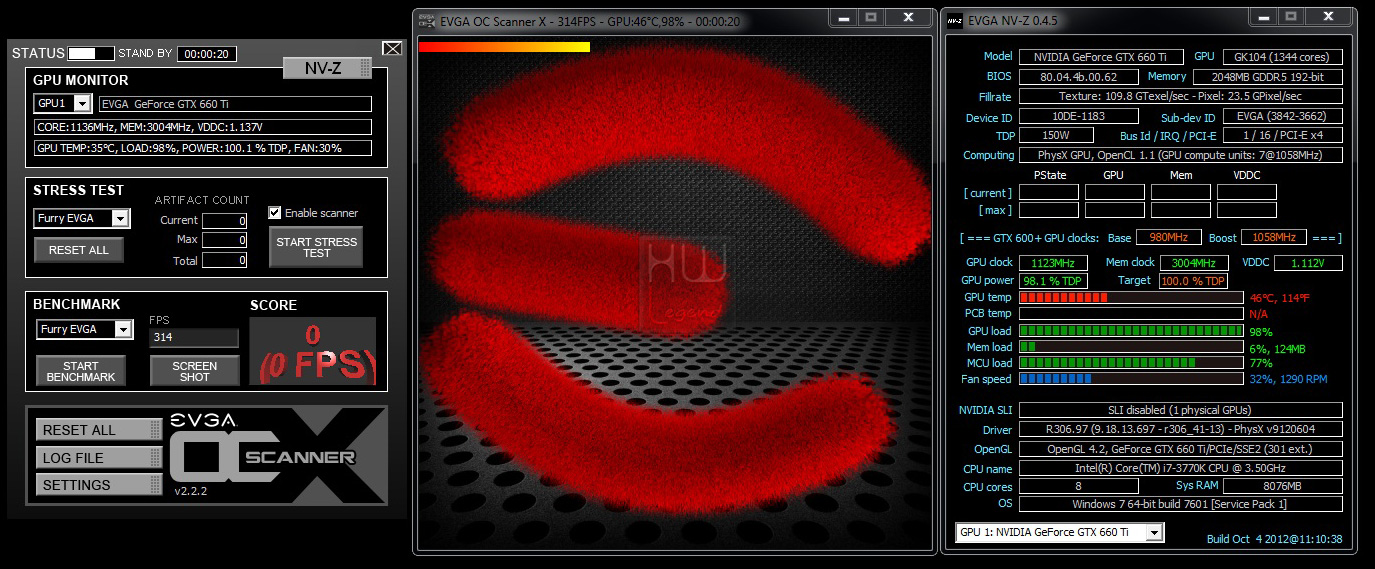
Task: Click the Target 100.0 % TDP value
Action: (x=1194, y=281)
